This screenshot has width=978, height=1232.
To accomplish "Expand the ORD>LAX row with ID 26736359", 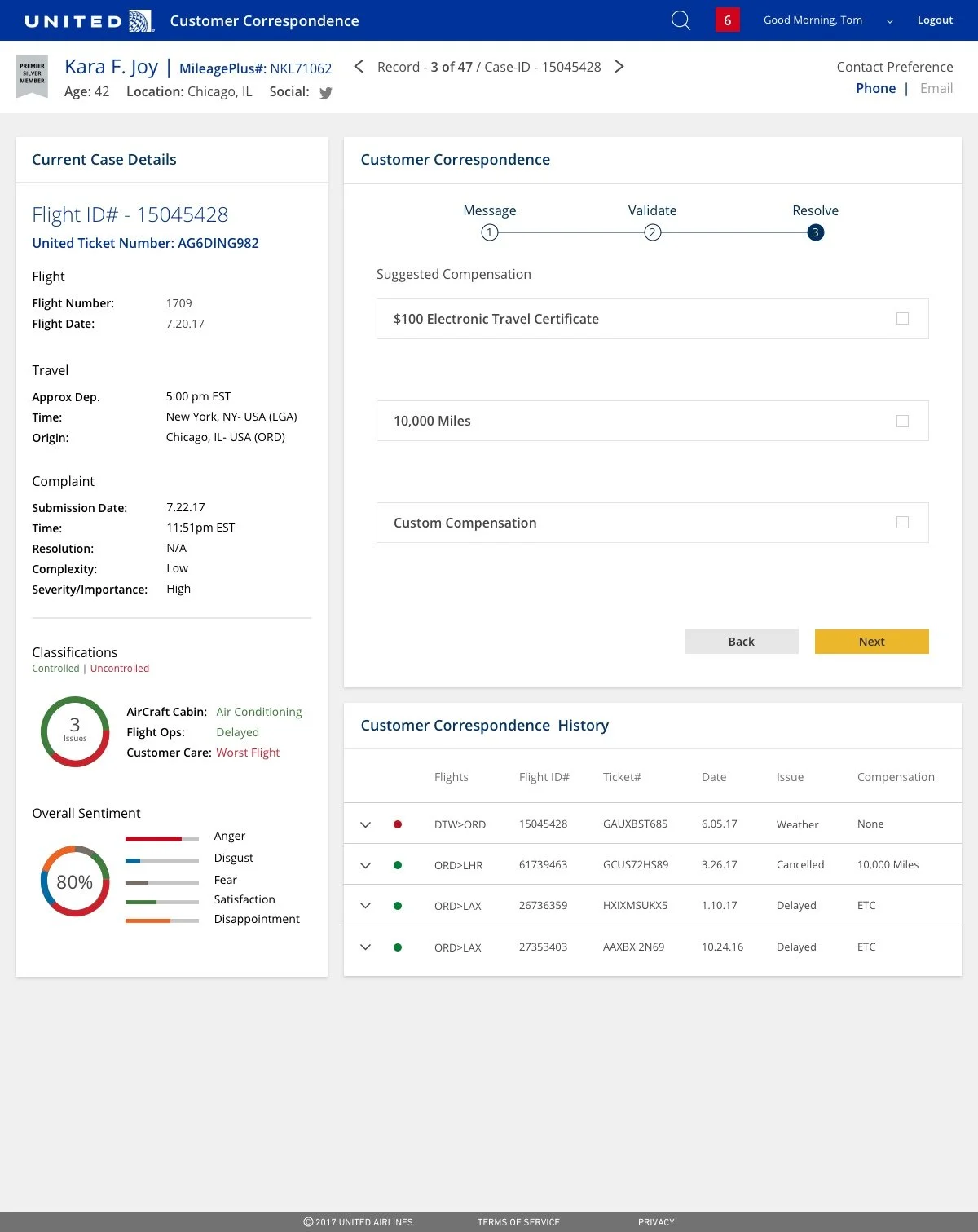I will point(366,906).
